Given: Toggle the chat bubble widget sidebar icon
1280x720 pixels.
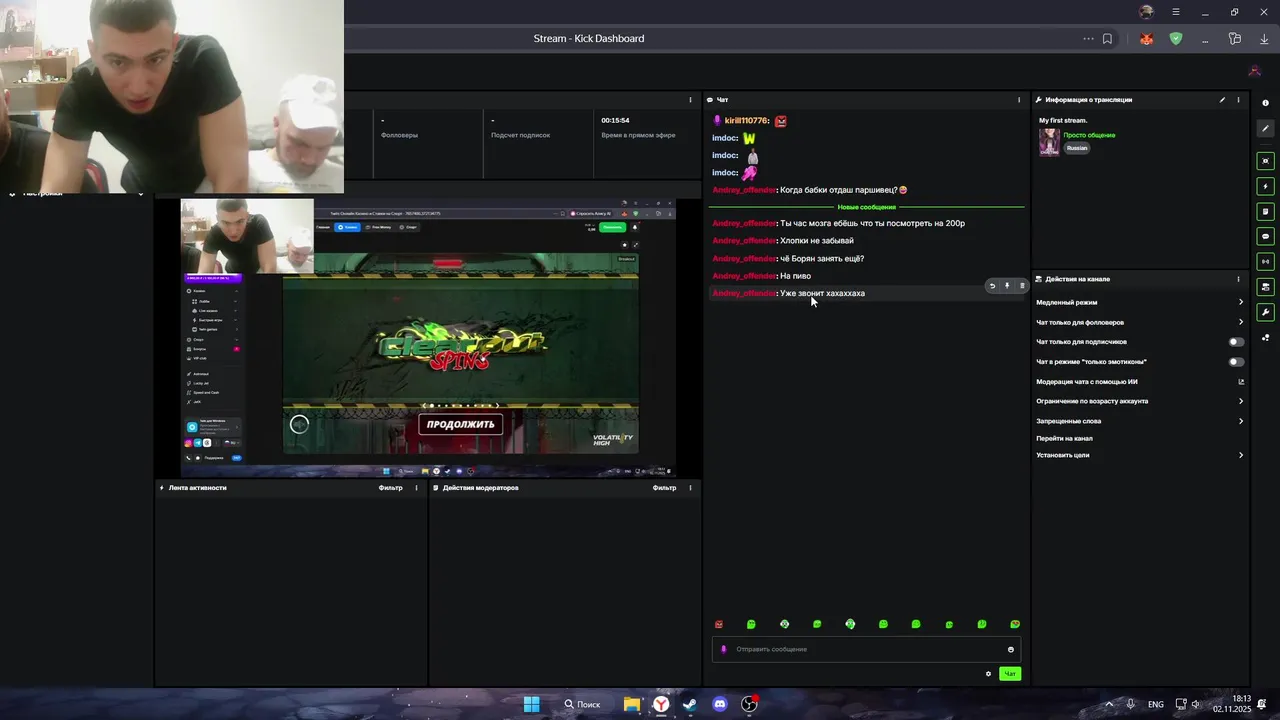Looking at the screenshot, I should (x=1265, y=237).
